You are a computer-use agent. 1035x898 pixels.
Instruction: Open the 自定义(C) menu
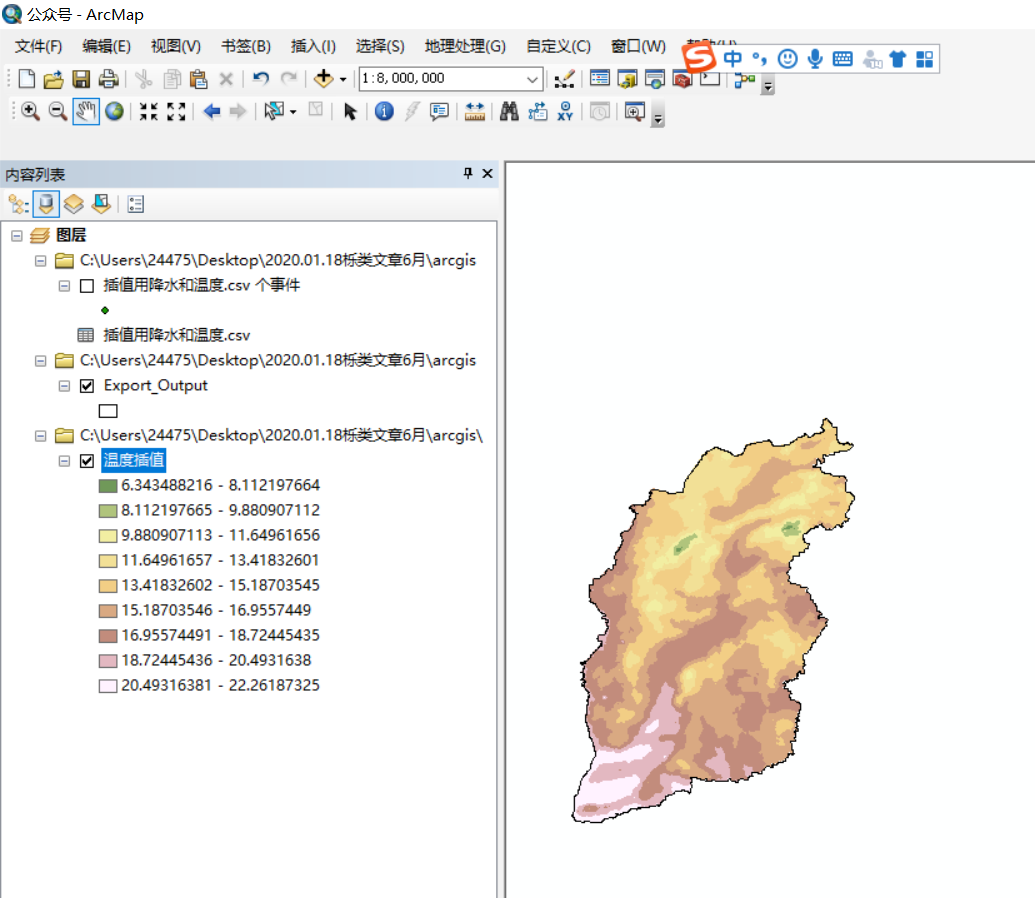pyautogui.click(x=558, y=46)
